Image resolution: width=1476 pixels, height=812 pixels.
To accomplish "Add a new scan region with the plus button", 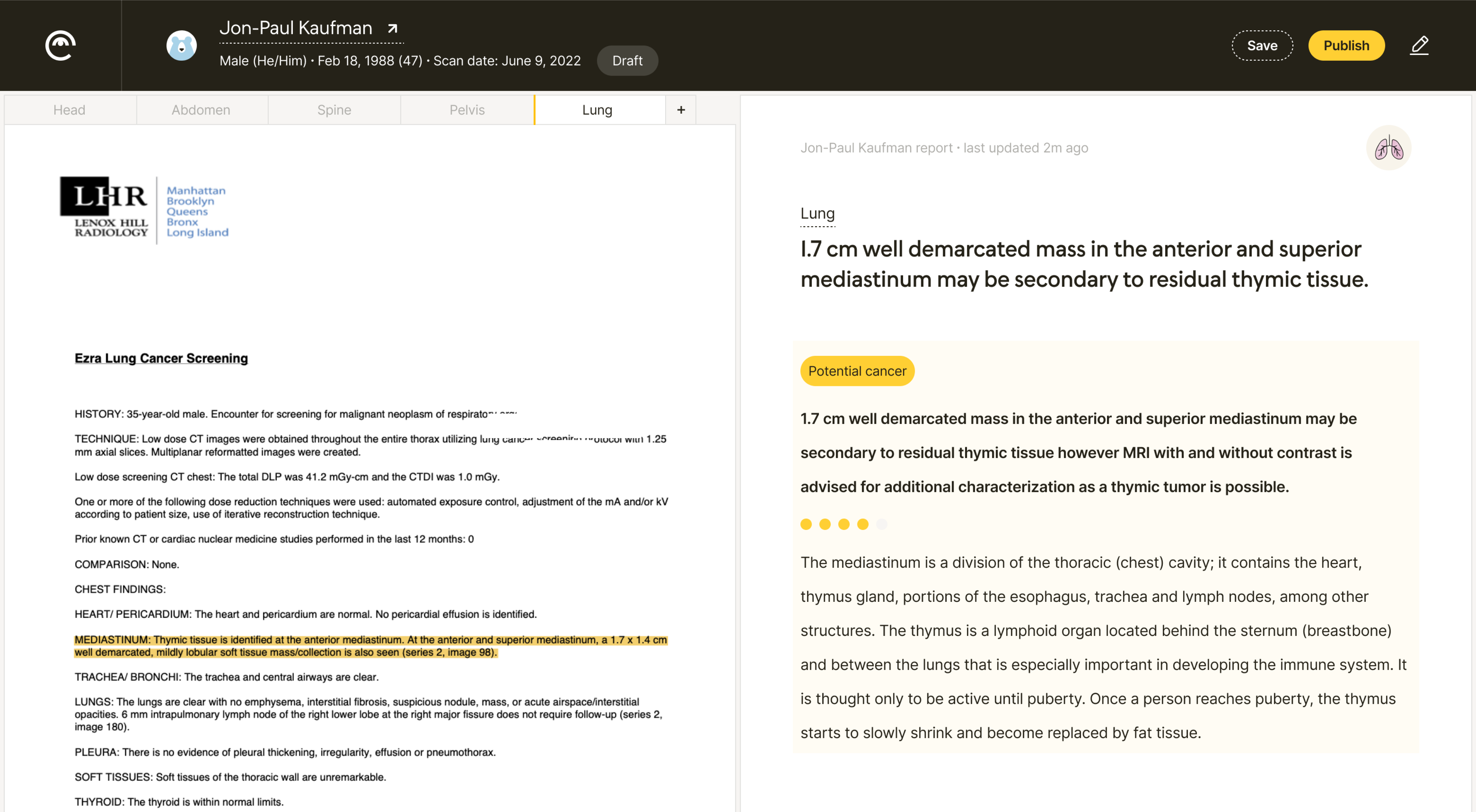I will click(x=681, y=110).
